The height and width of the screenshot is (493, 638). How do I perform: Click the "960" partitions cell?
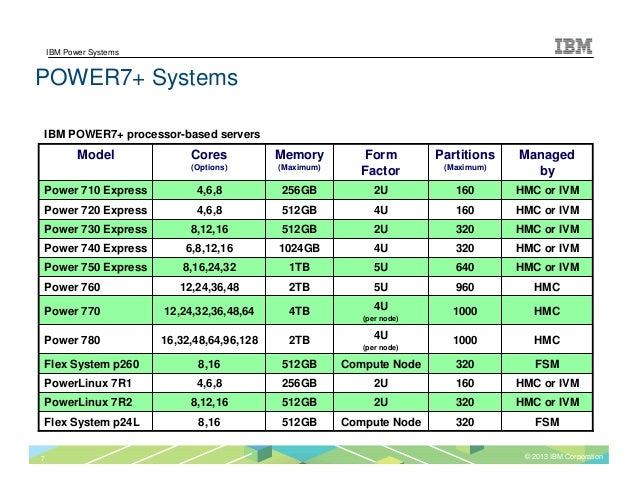point(465,287)
